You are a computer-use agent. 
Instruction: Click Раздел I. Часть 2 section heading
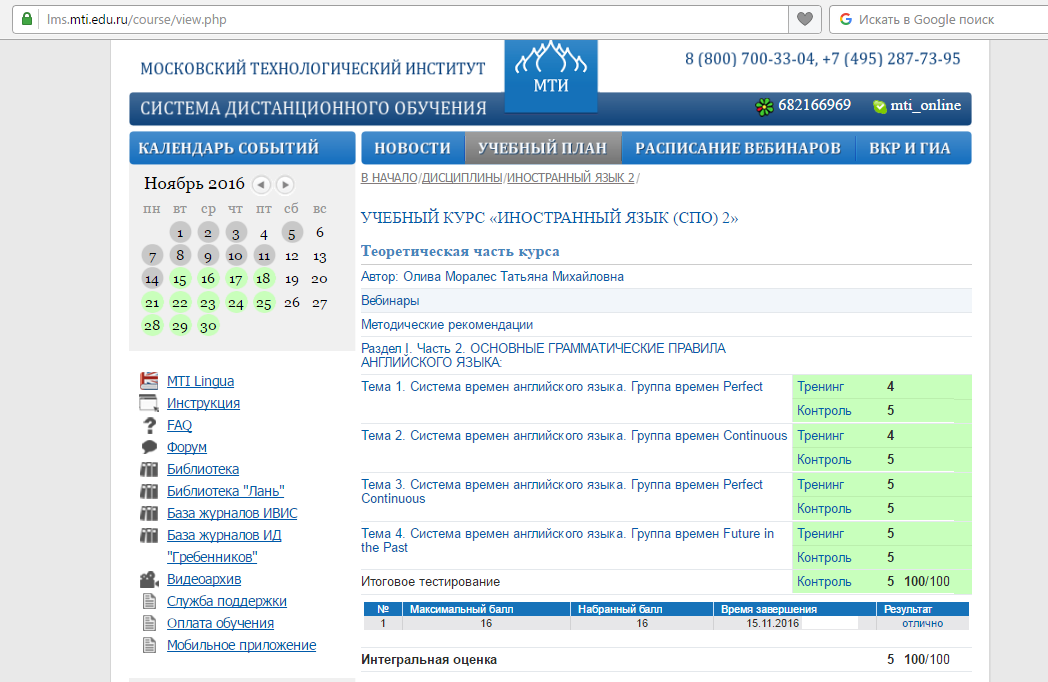click(x=543, y=355)
